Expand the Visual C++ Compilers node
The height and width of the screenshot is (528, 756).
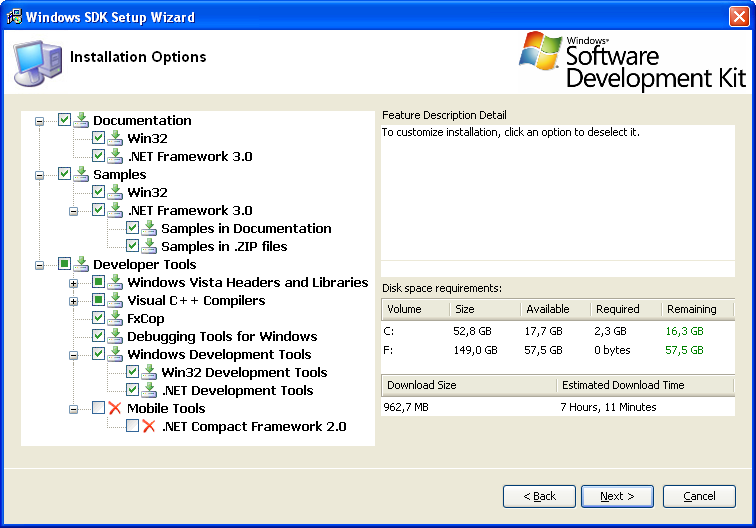pos(73,301)
